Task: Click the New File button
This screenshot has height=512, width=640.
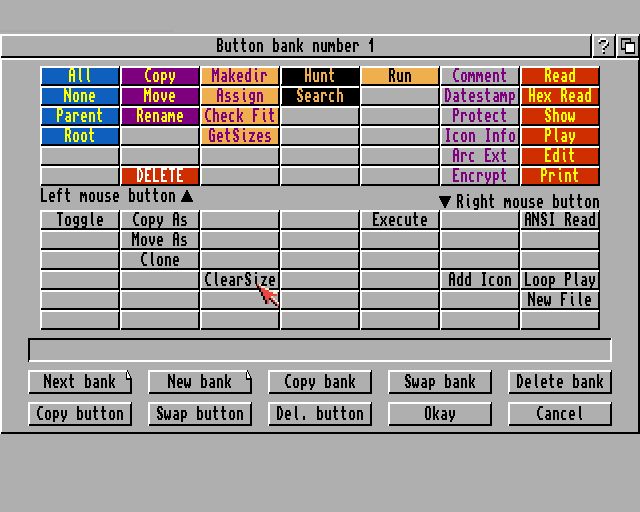Action: click(x=560, y=300)
